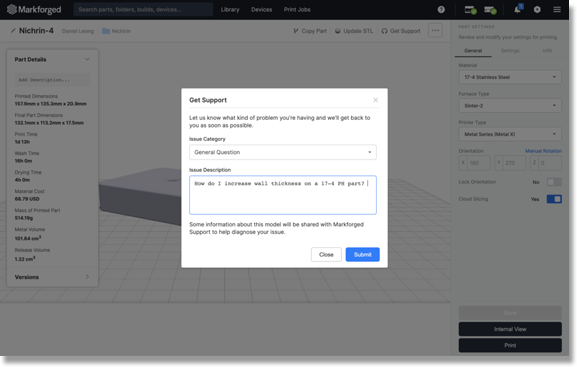
Task: Open the Furnace Type dropdown
Action: 510,106
